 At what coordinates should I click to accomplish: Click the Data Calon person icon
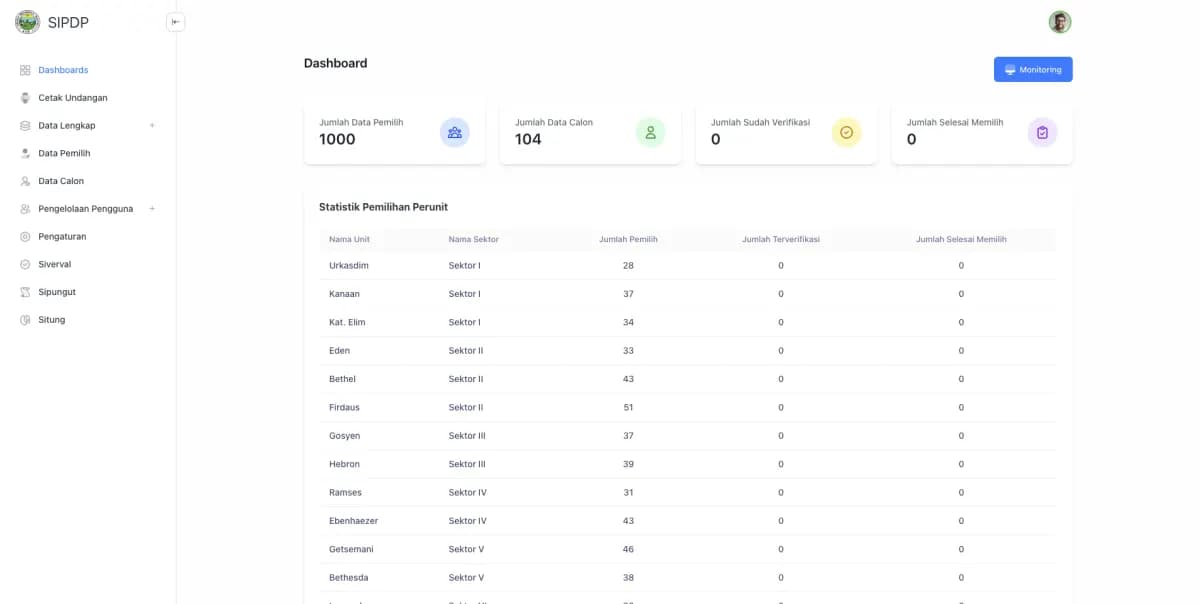coord(26,181)
